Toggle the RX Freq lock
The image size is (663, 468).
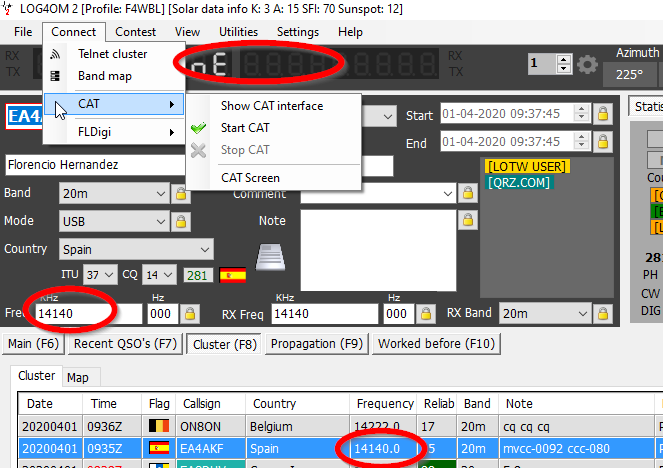pos(426,314)
